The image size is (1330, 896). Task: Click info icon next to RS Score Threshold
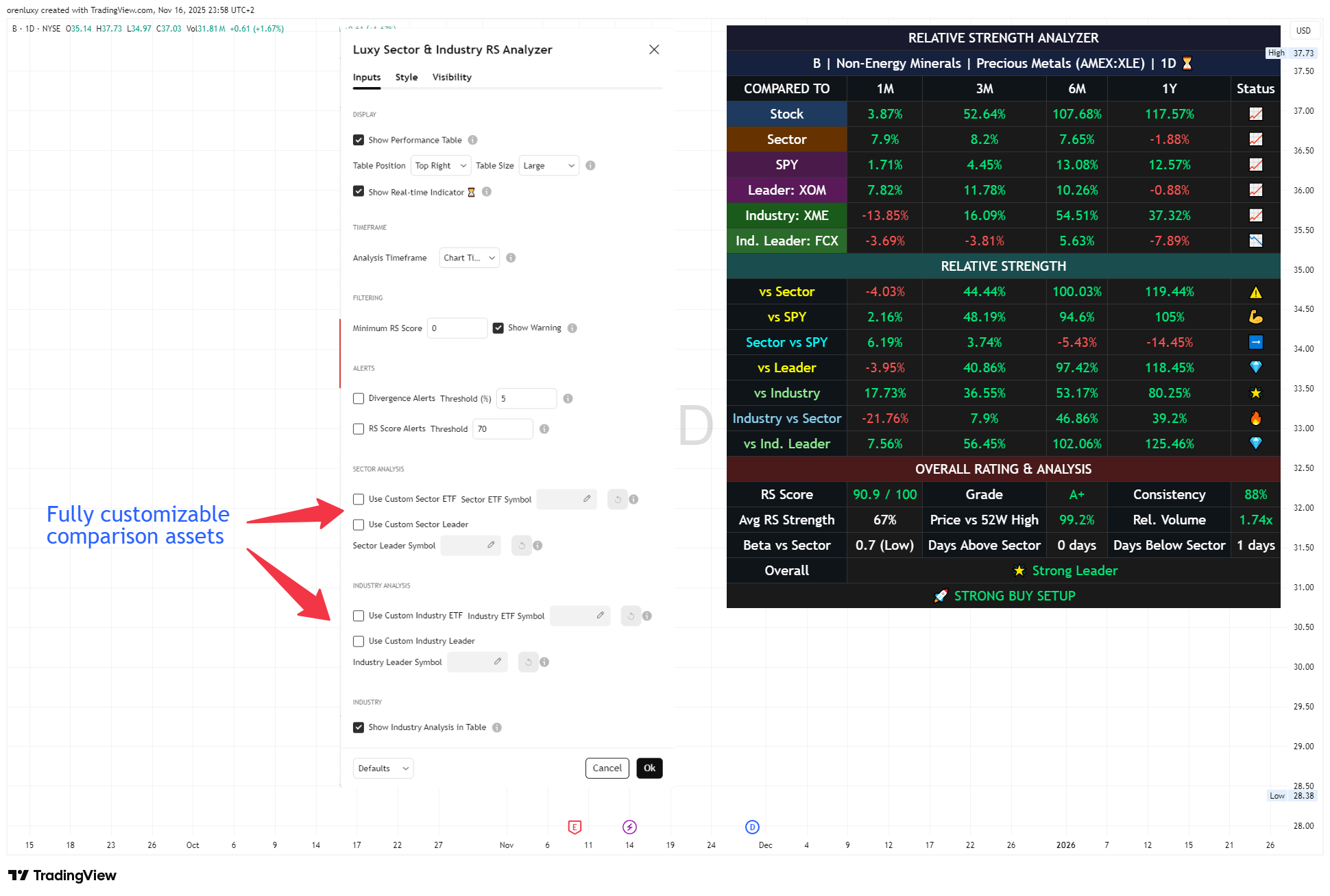pos(544,428)
